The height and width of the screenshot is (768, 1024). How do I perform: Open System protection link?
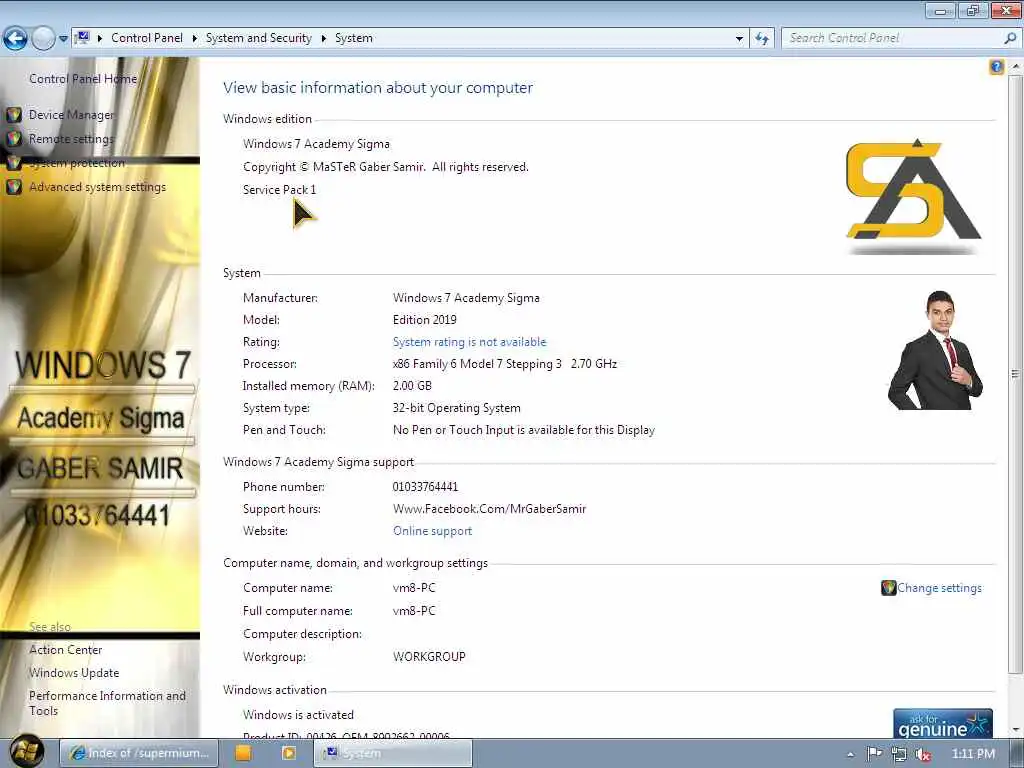tap(77, 163)
